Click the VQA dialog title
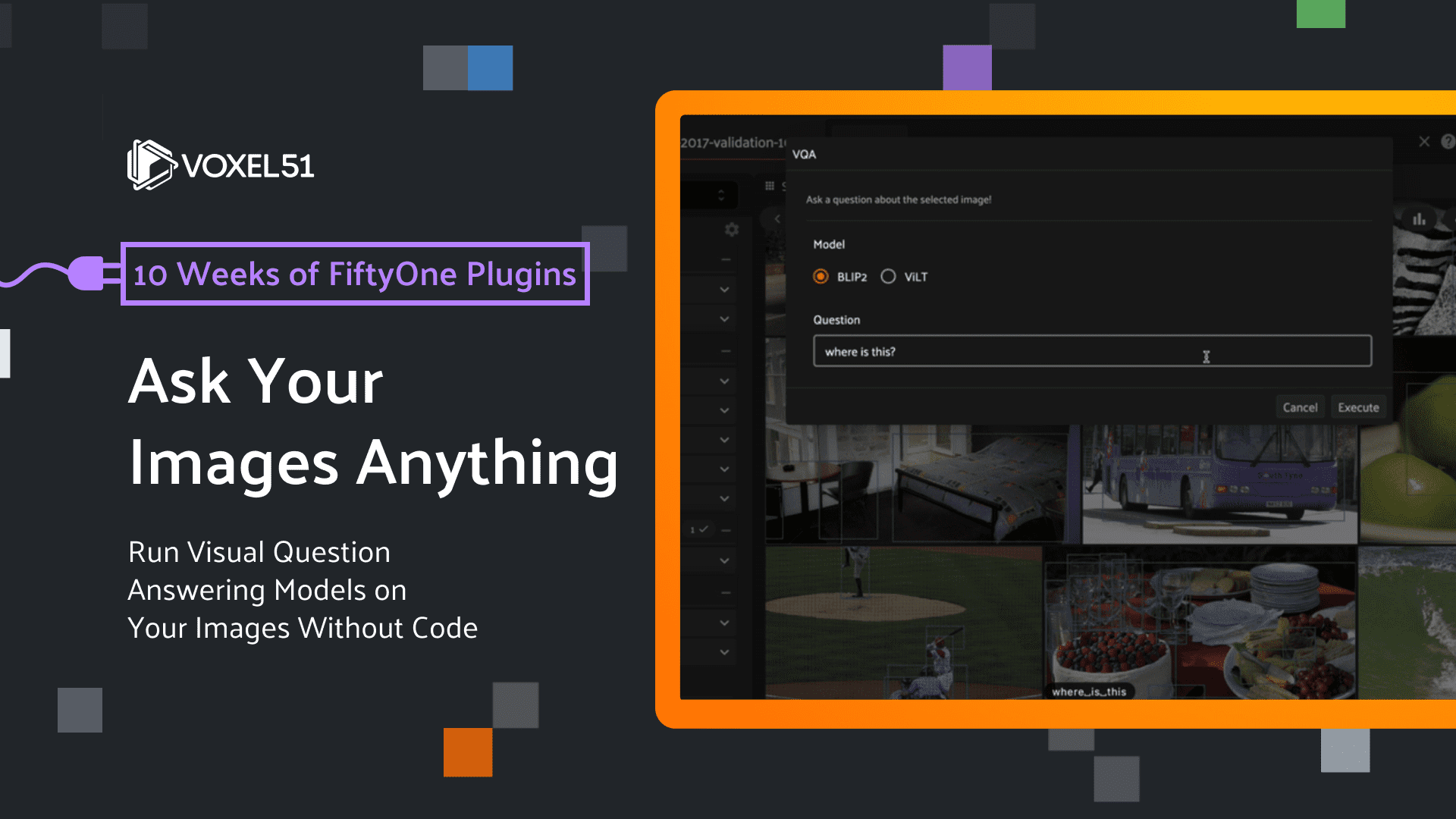Image resolution: width=1456 pixels, height=819 pixels. pos(804,155)
